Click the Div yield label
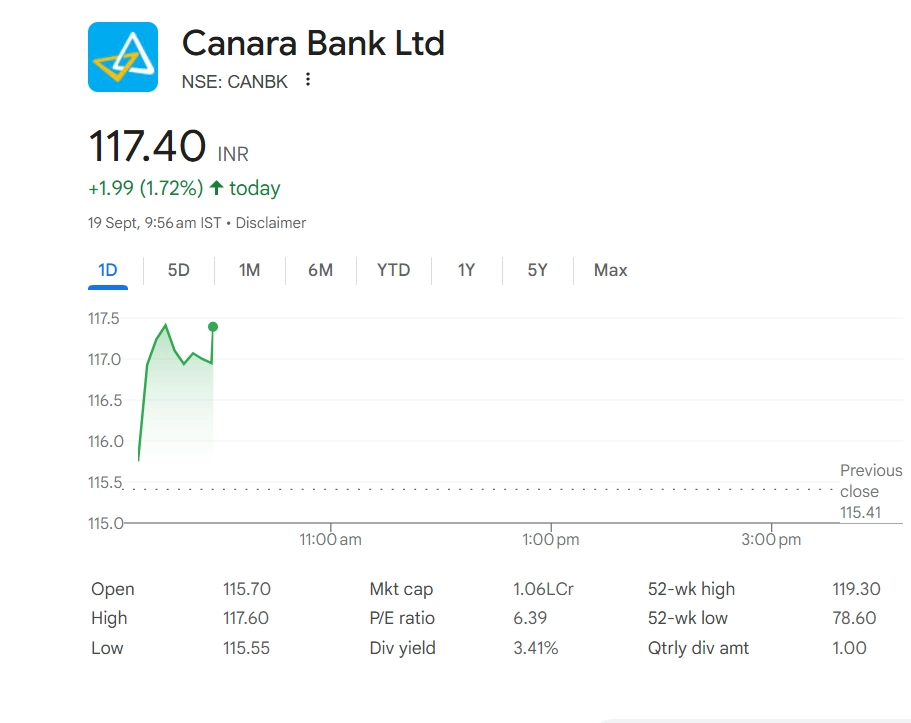This screenshot has width=911, height=723. coord(402,648)
